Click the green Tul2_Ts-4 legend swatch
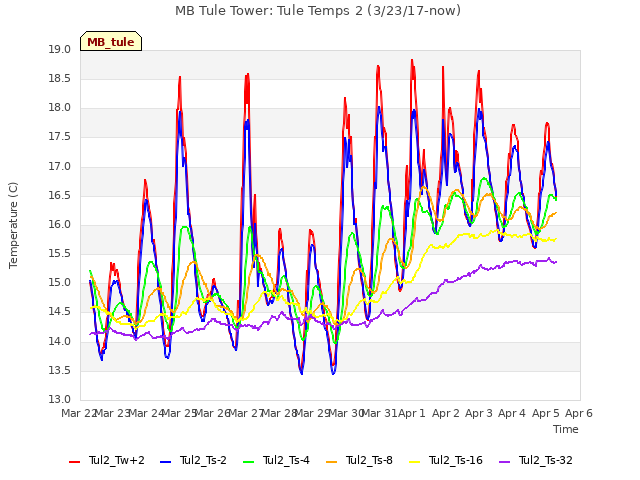Image resolution: width=640 pixels, height=480 pixels. click(x=248, y=462)
